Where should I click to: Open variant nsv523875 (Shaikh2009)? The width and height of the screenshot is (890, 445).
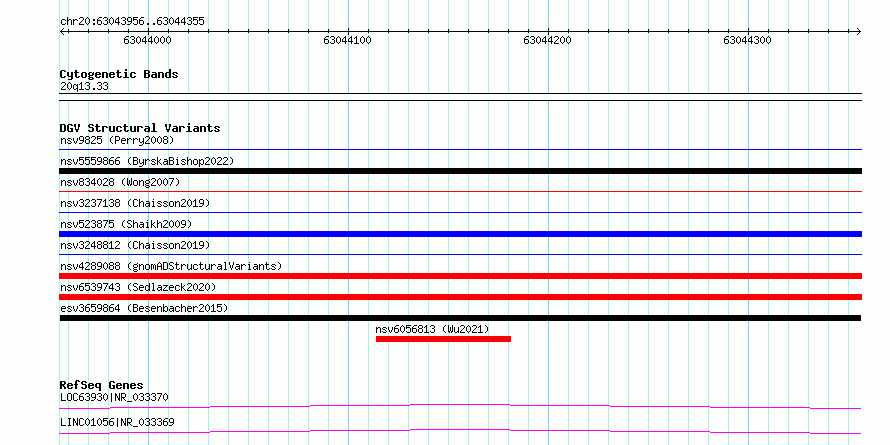[126, 224]
